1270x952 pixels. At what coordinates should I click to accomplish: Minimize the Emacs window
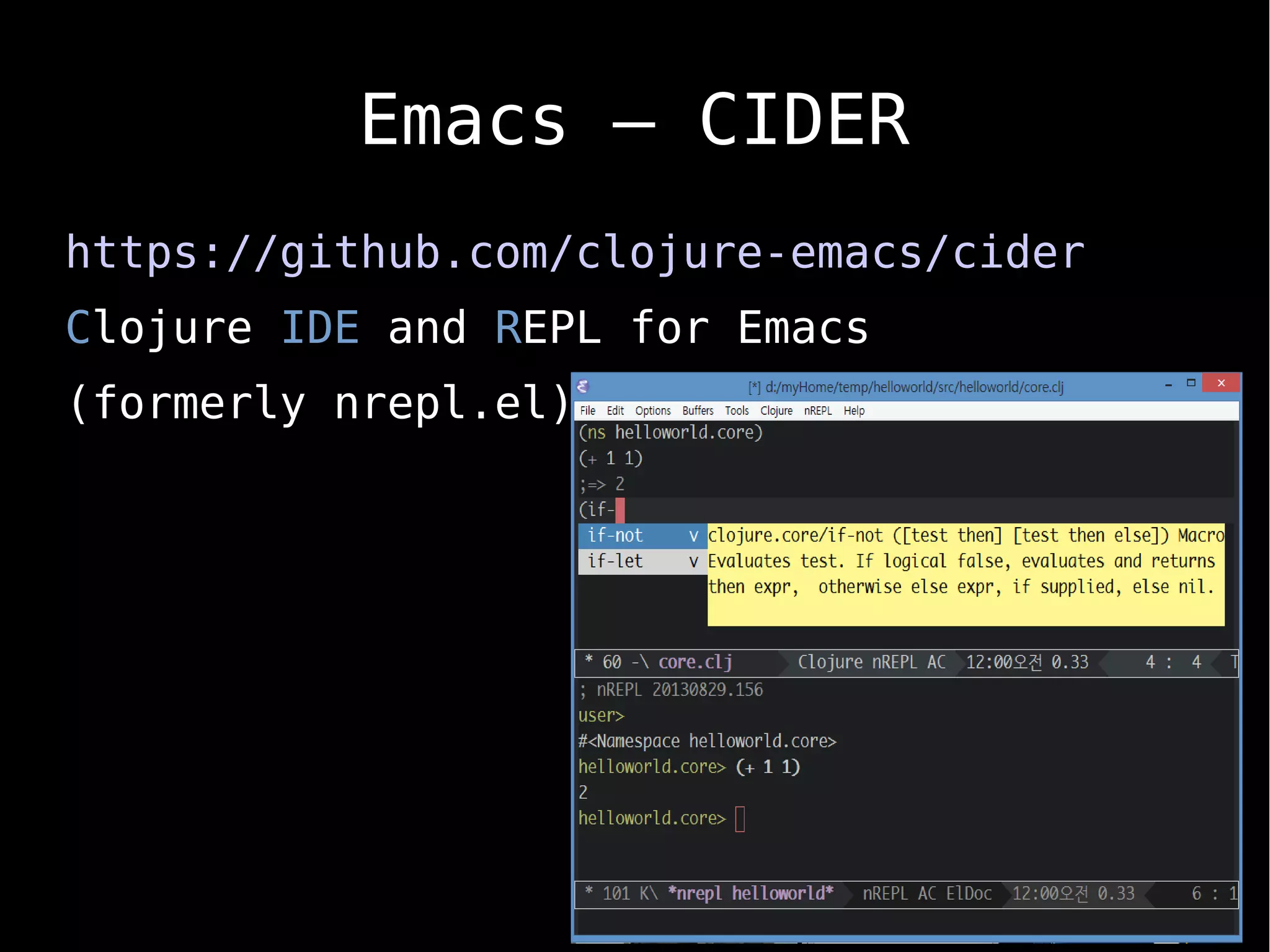(1168, 385)
